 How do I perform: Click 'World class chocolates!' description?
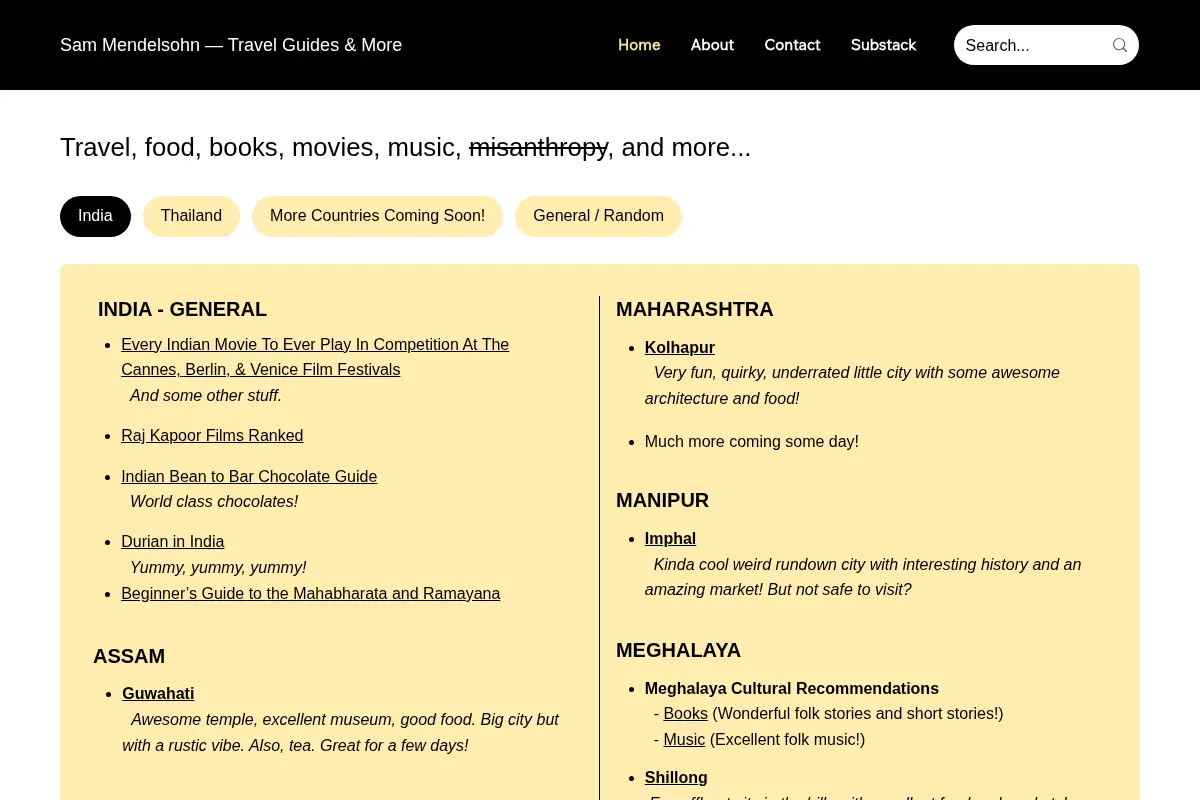[x=214, y=502]
